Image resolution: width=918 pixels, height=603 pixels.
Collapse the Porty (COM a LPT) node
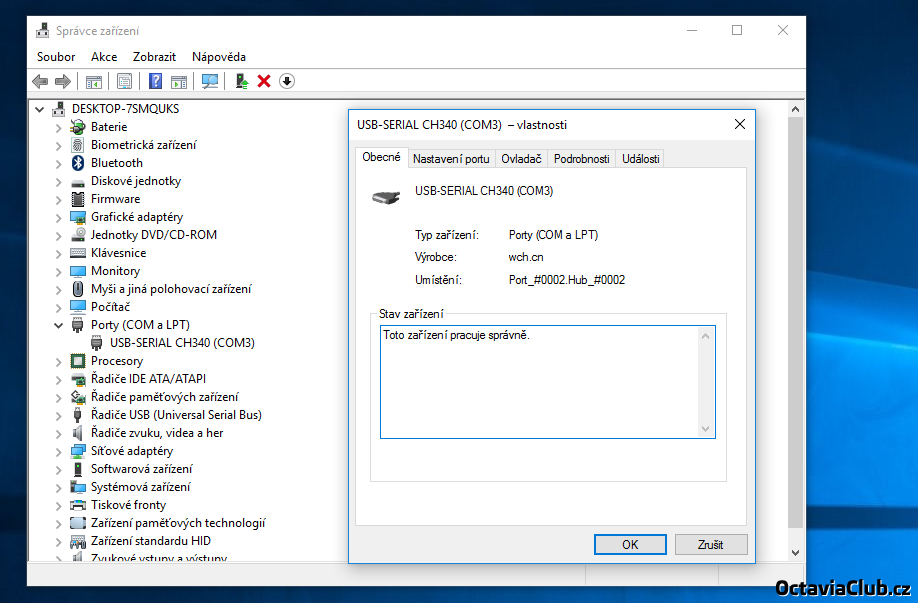58,325
